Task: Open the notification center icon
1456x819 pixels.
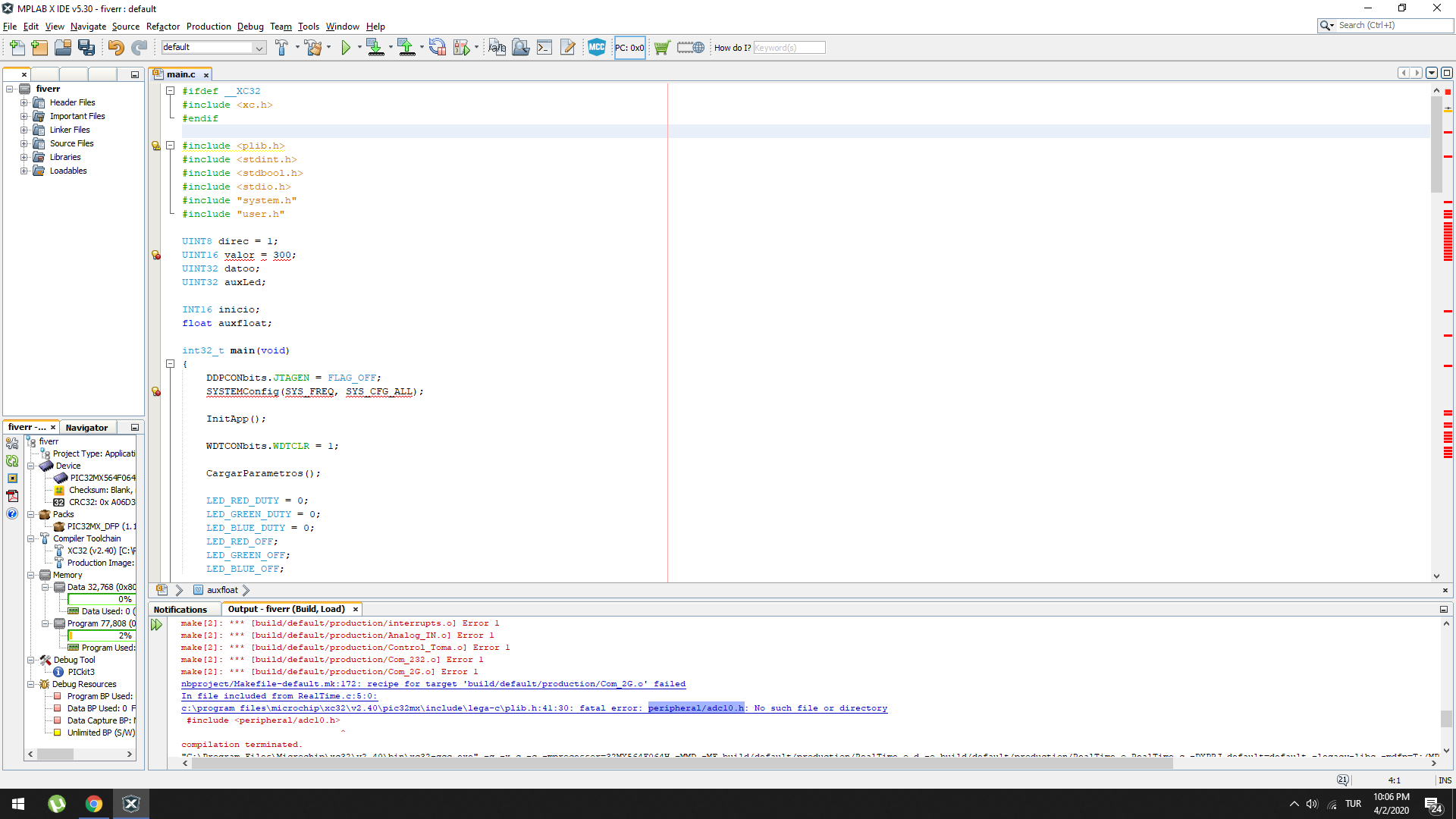Action: tap(1432, 805)
